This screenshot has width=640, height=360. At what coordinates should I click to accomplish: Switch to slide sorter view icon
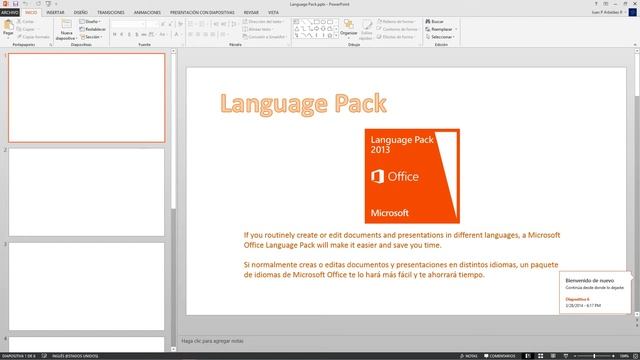click(540, 356)
